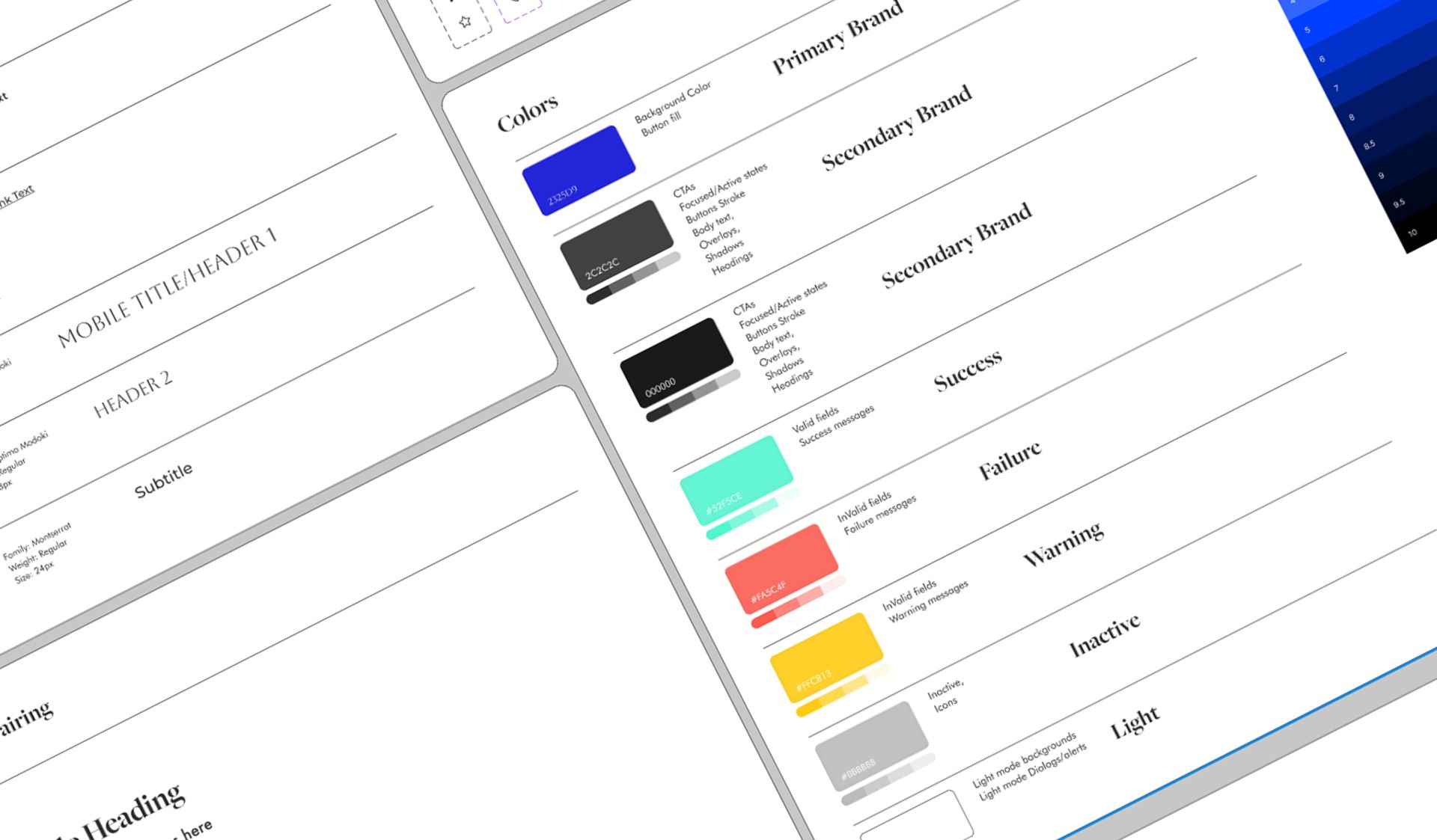Pick the yellow #FFCB13 warning swatch
The image size is (1437, 840).
coord(827,658)
